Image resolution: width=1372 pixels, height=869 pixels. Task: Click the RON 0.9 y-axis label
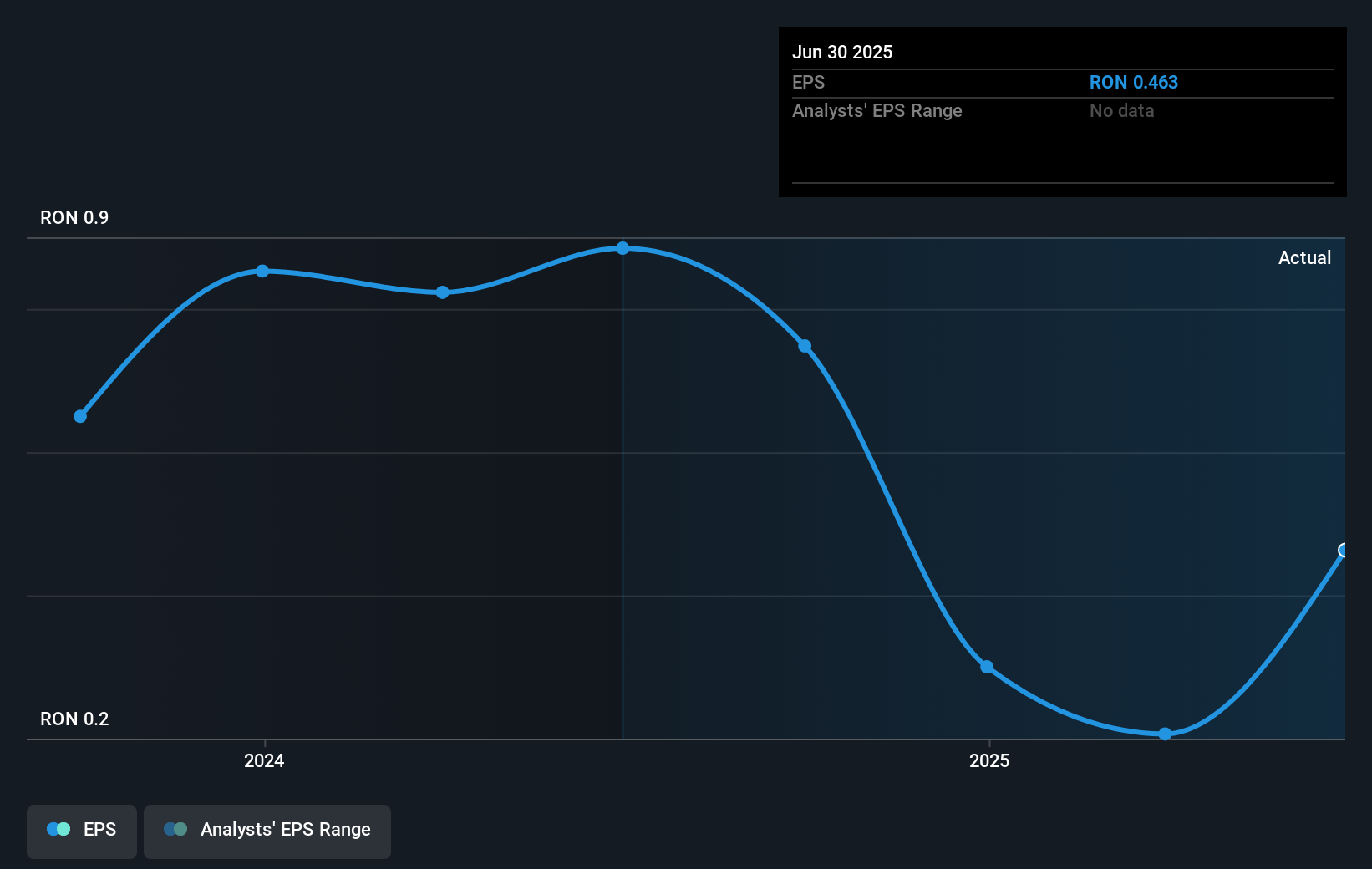74,217
